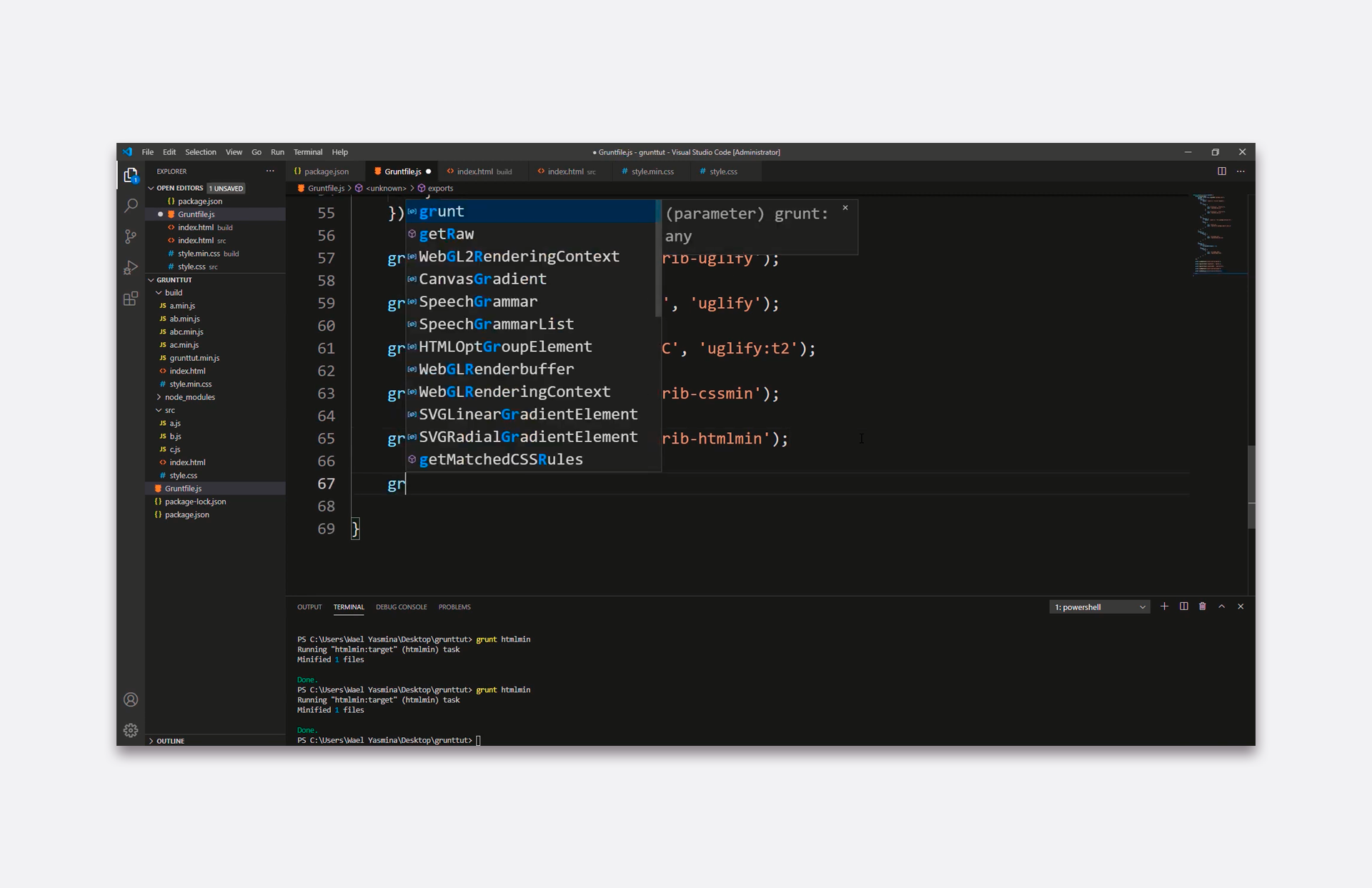Open powershell terminal selector dropdown

coord(1099,607)
